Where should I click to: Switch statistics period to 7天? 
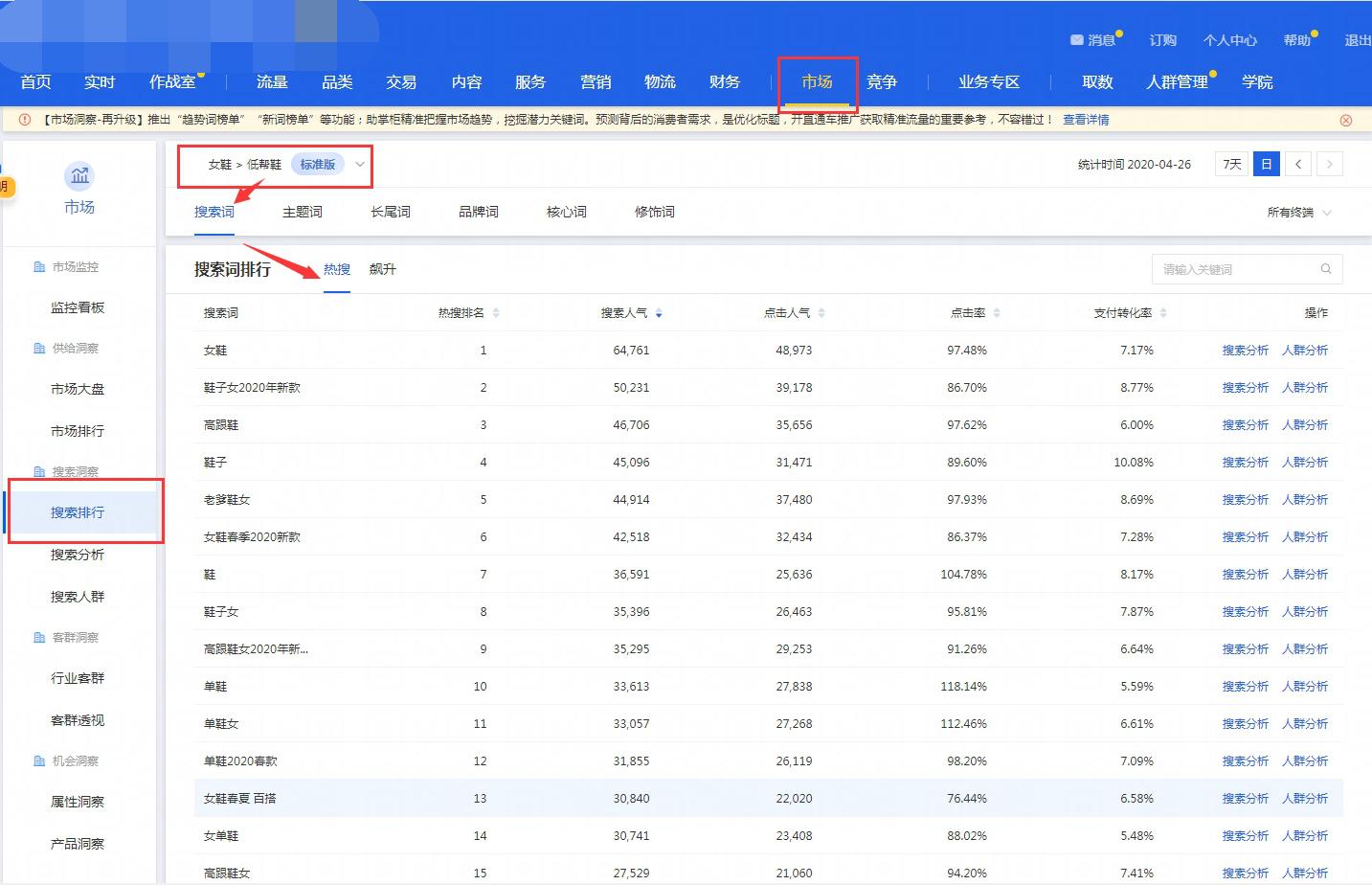pos(1231,164)
